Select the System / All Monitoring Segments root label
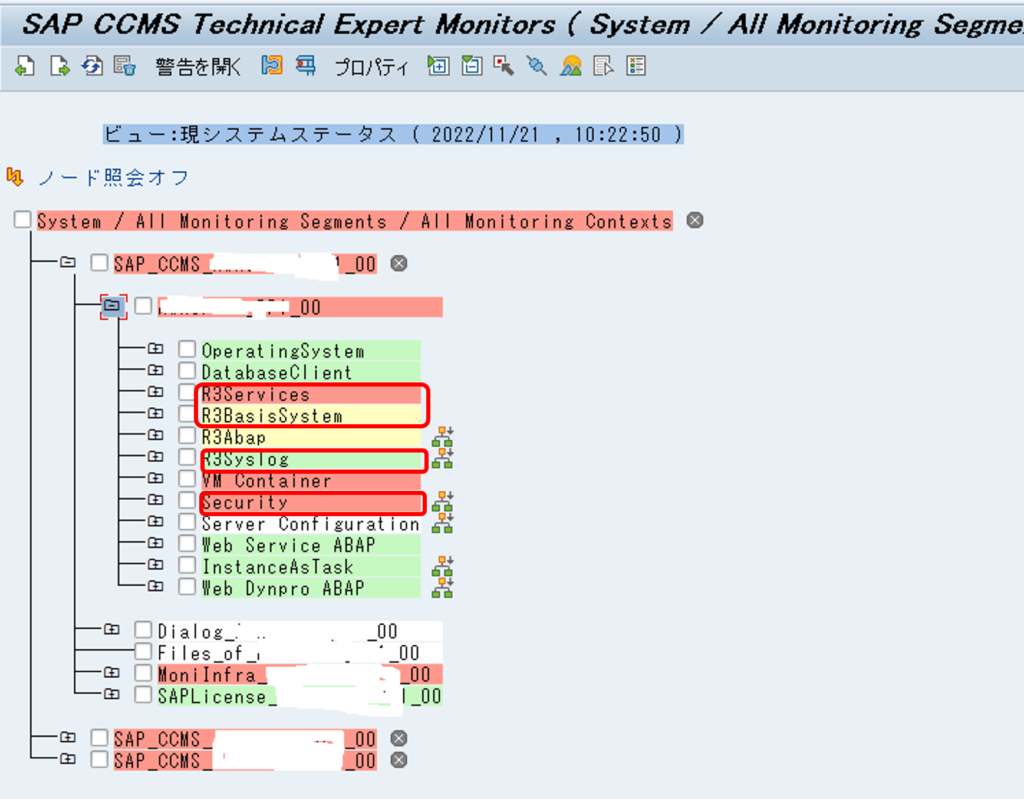The image size is (1024, 799). point(355,221)
